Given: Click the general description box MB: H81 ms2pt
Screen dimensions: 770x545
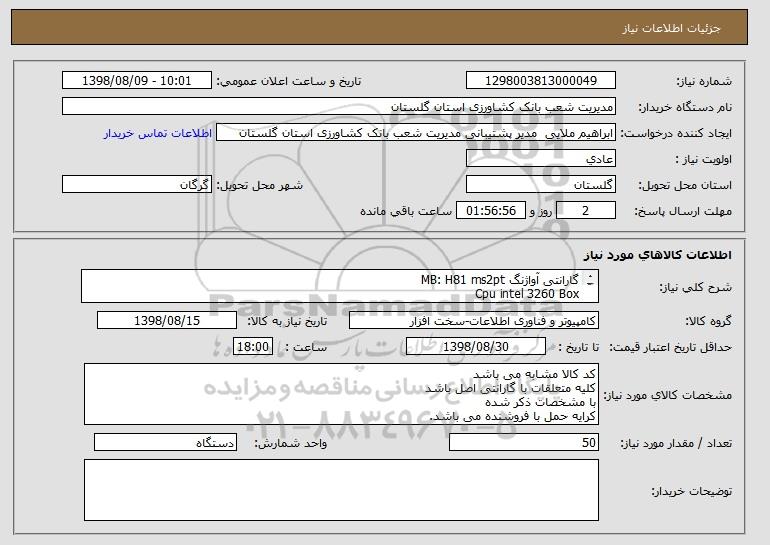Looking at the screenshot, I should 340,286.
